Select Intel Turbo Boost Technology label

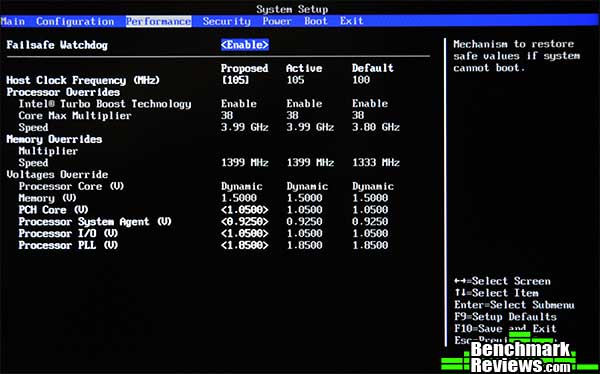(x=105, y=104)
